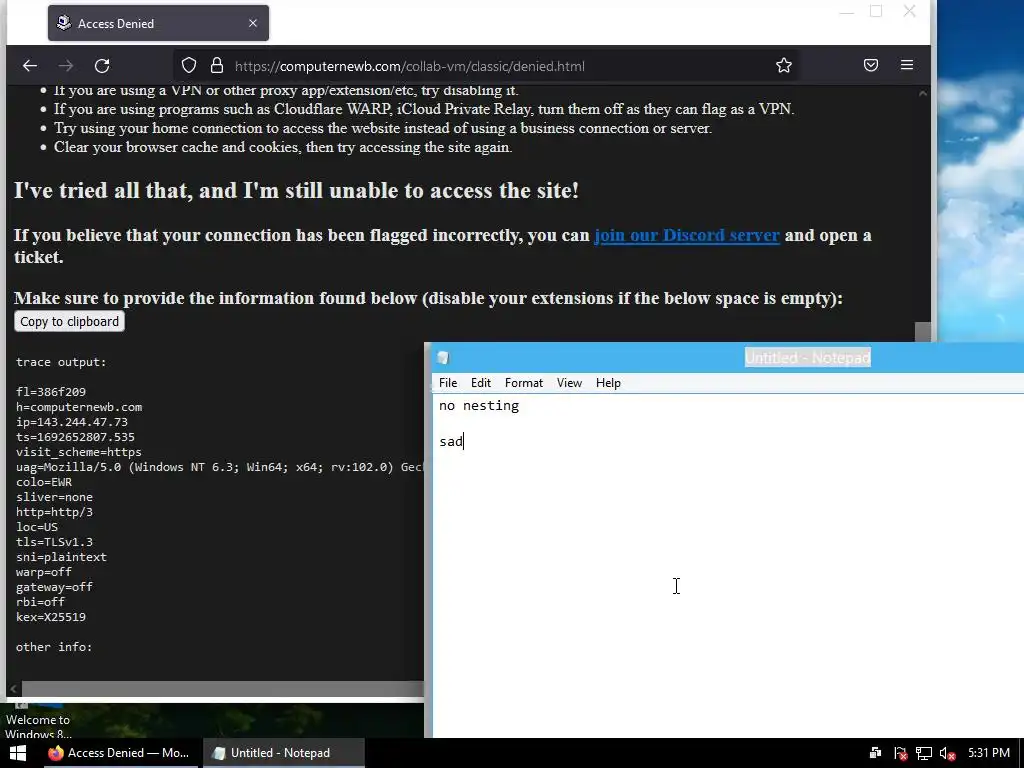The image size is (1024, 768).
Task: Switch to Access Denied Firefox taskbar button
Action: [x=119, y=753]
